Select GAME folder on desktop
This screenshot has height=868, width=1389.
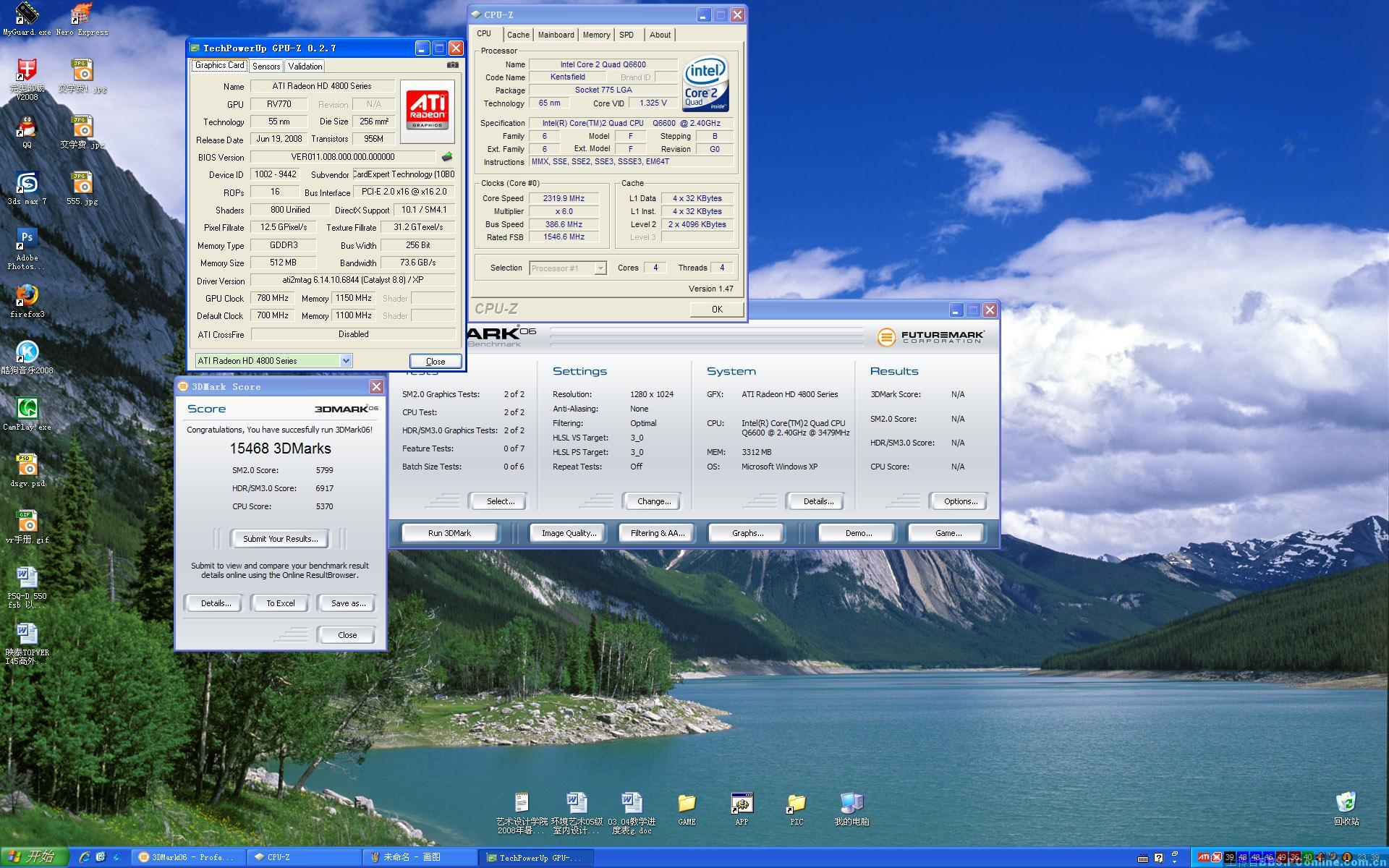687,809
